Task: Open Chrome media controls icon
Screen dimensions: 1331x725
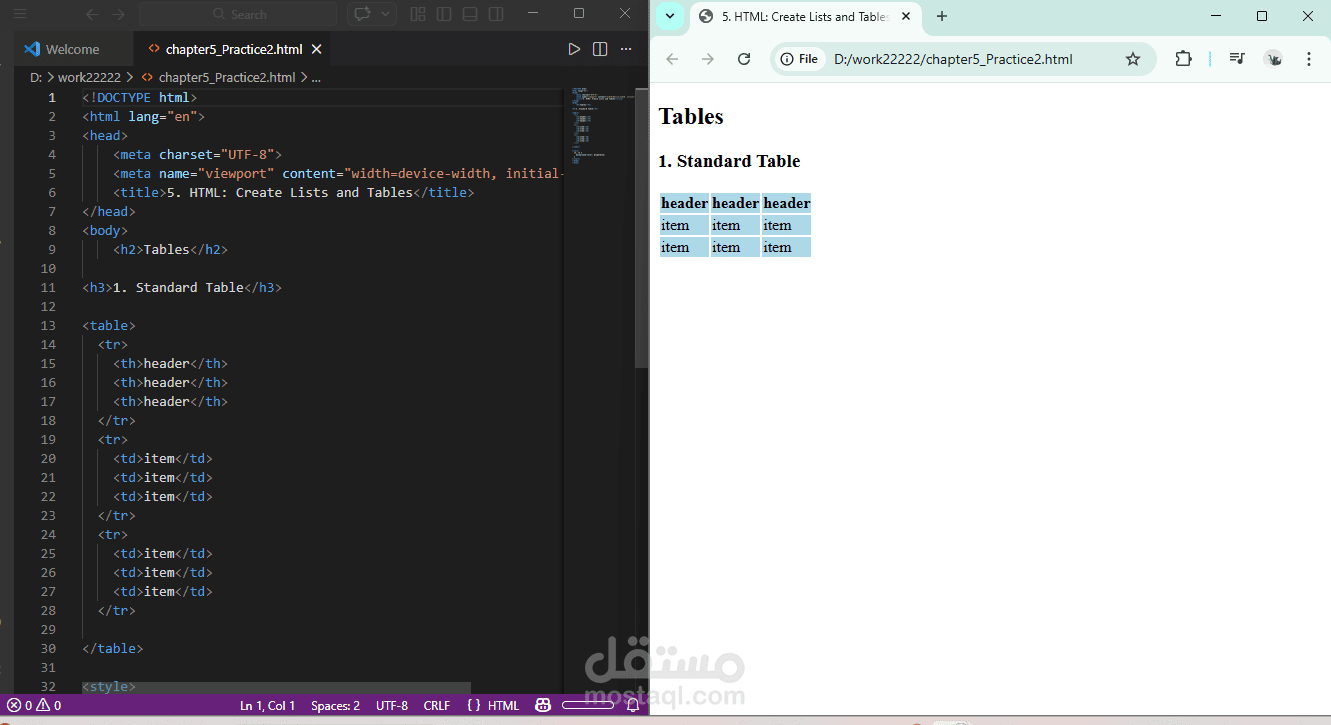Action: (1237, 59)
